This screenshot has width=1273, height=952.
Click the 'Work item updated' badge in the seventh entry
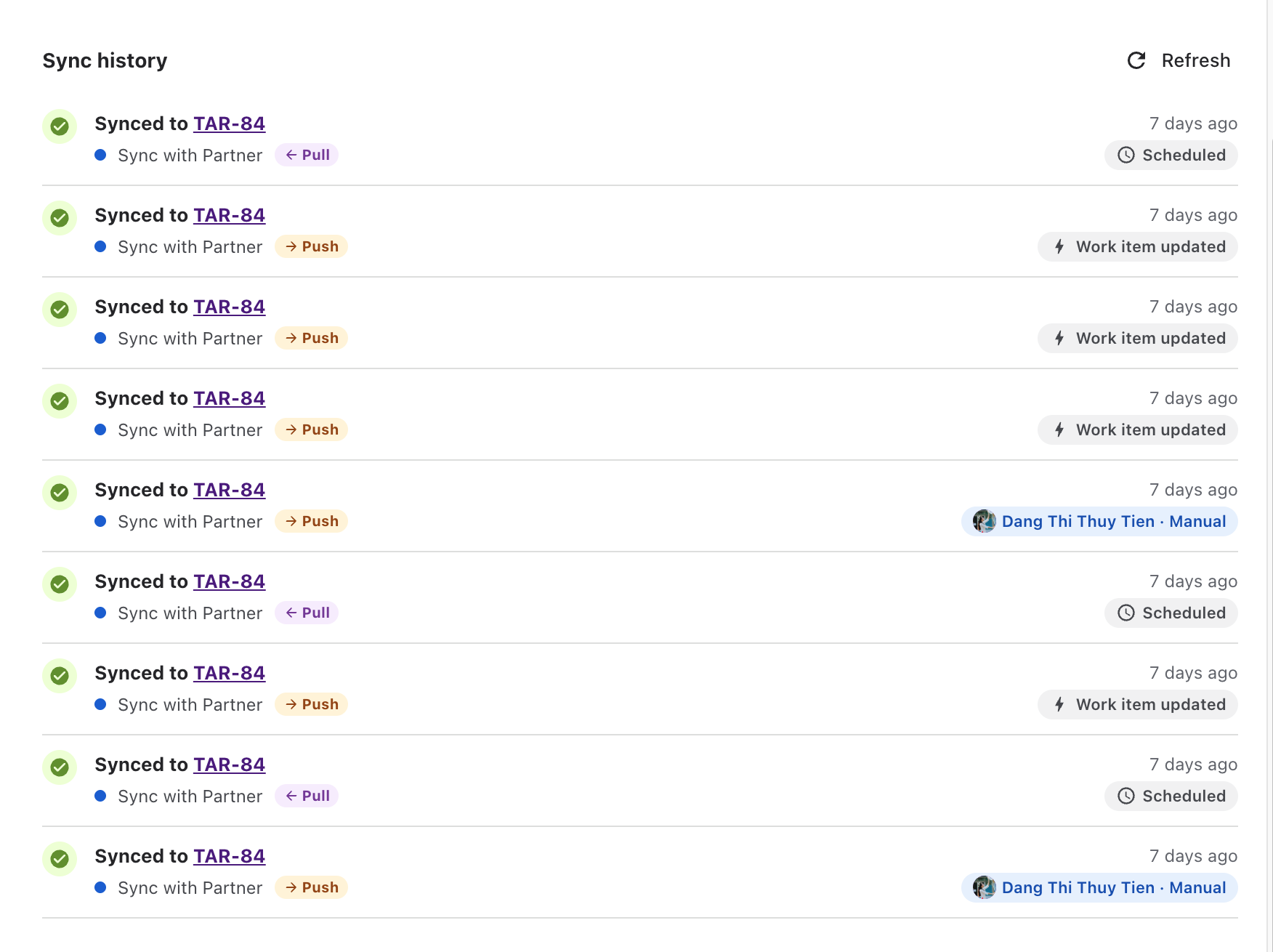coord(1138,704)
